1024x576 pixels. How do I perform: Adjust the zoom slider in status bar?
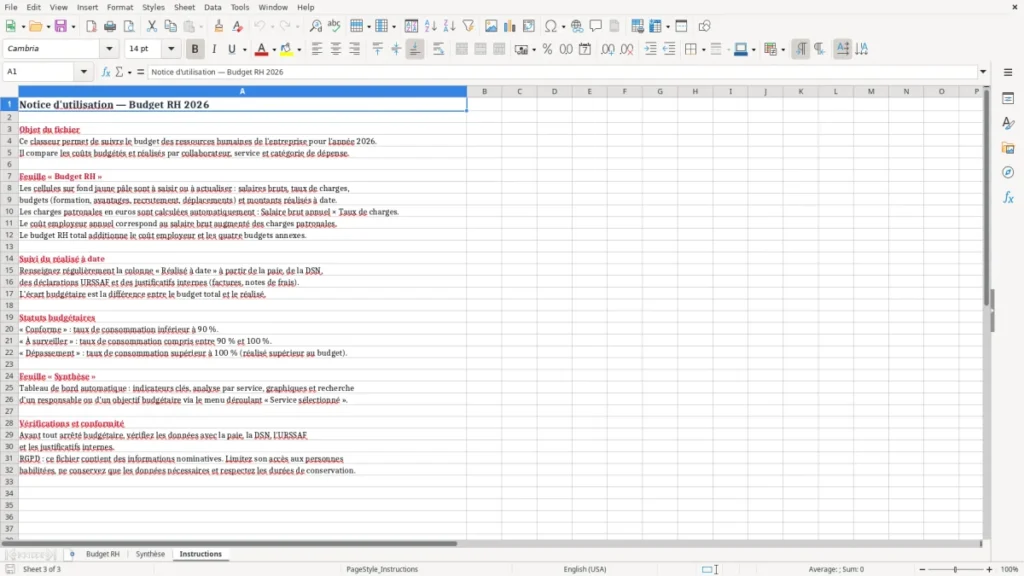(955, 569)
